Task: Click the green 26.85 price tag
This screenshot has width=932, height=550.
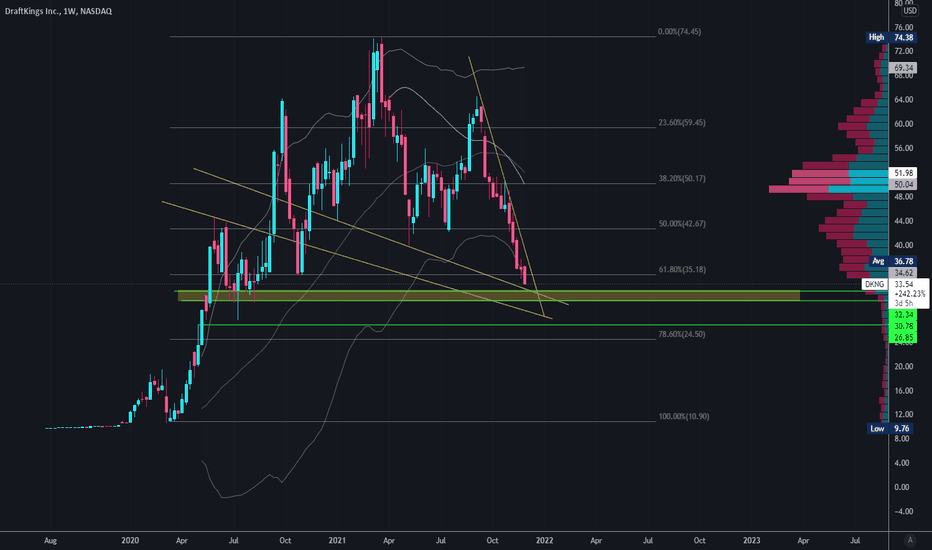Action: pyautogui.click(x=903, y=337)
